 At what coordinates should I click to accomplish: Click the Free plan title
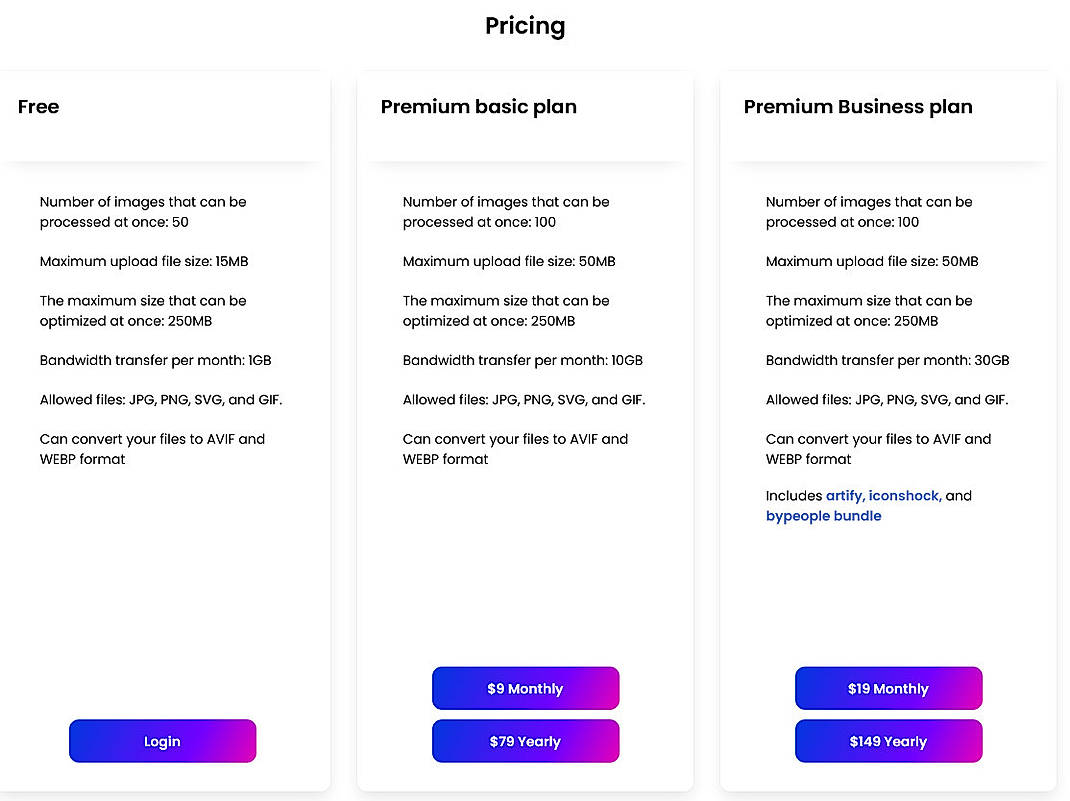coord(38,106)
